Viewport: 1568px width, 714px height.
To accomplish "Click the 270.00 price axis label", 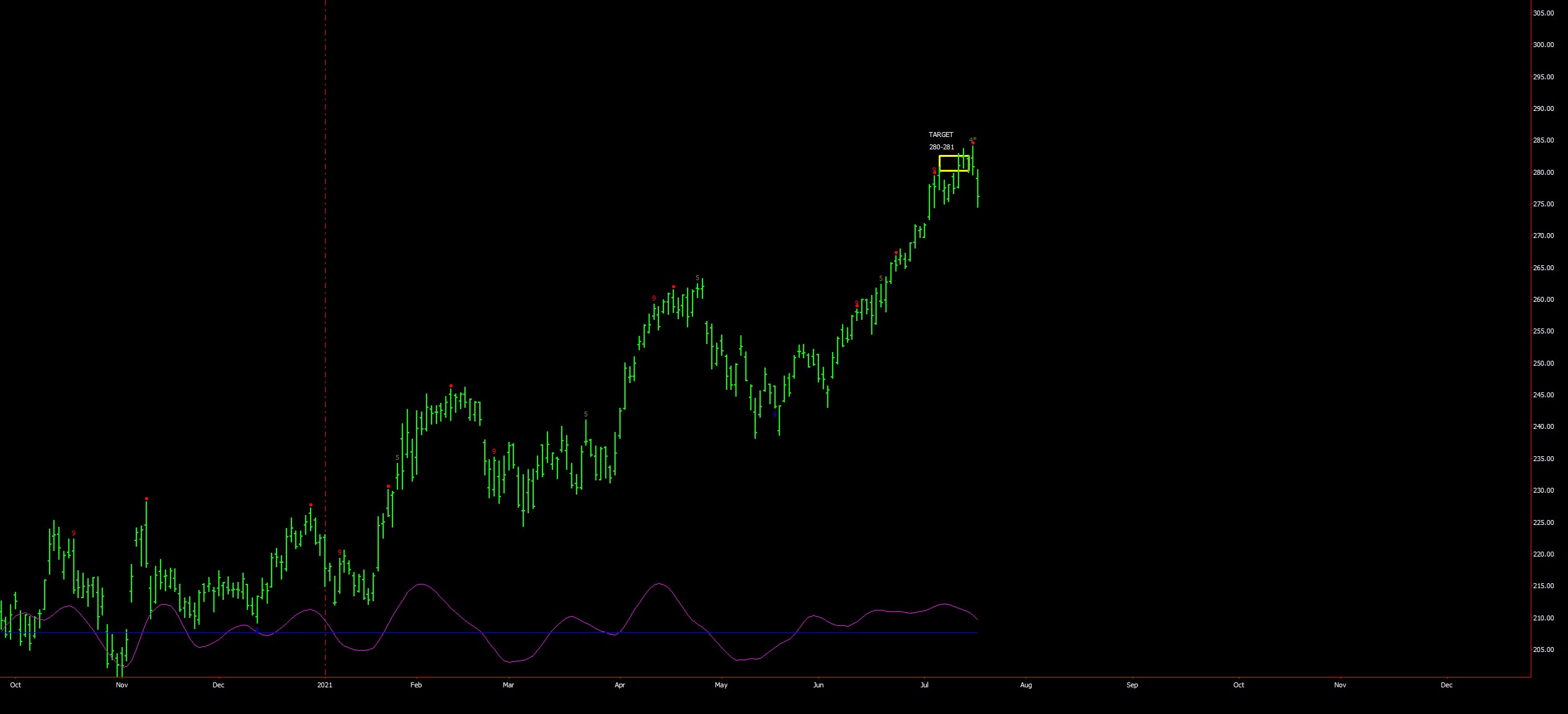I will [1543, 236].
